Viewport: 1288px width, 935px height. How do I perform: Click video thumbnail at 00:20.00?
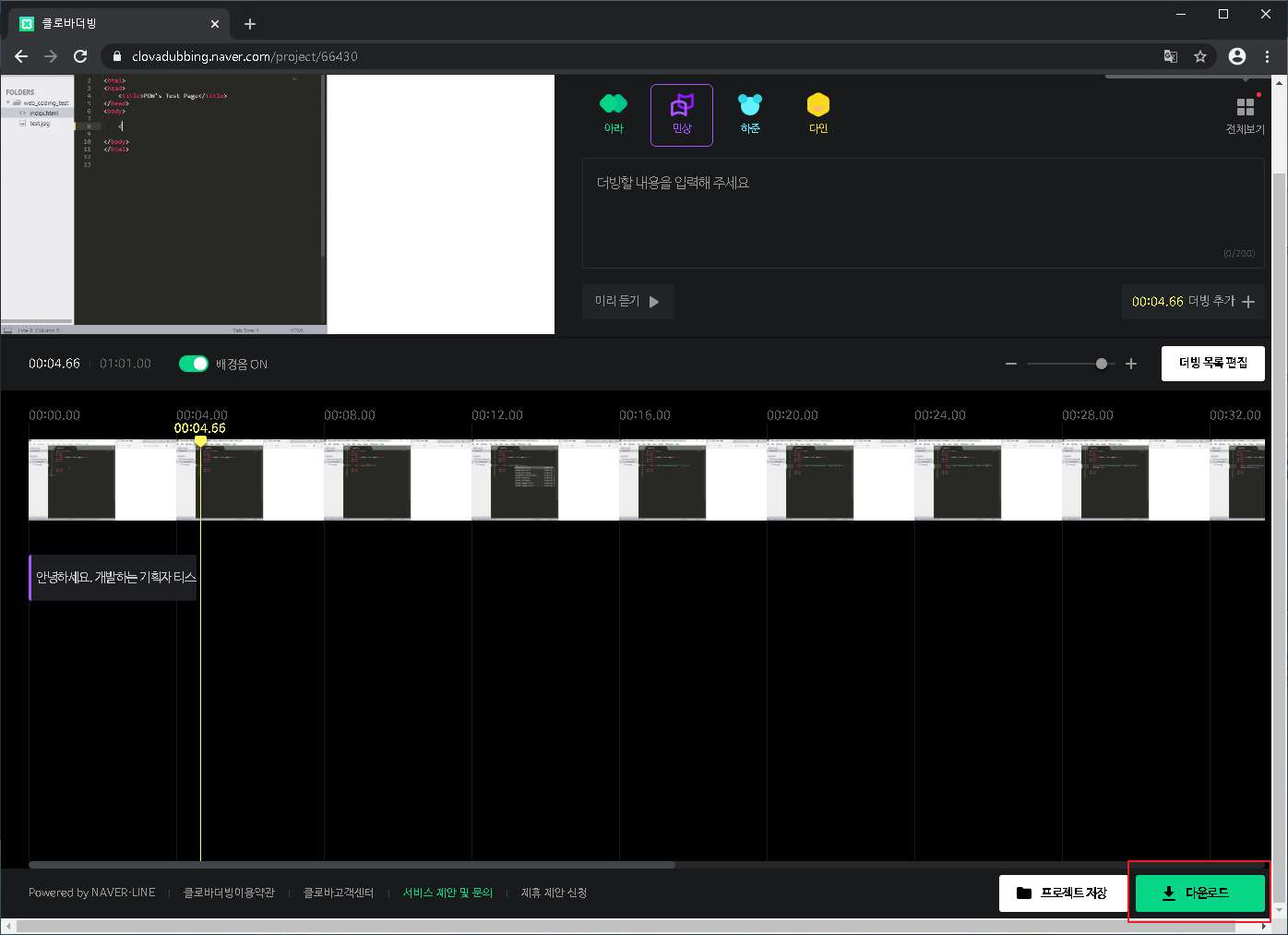point(840,480)
